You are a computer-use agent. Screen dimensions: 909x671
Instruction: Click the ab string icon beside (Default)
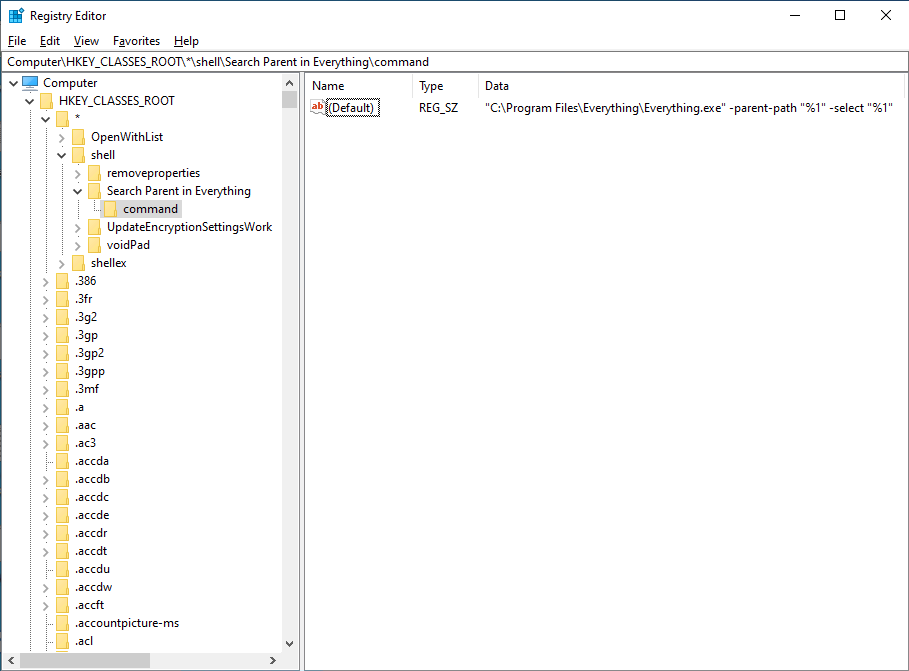click(x=317, y=107)
